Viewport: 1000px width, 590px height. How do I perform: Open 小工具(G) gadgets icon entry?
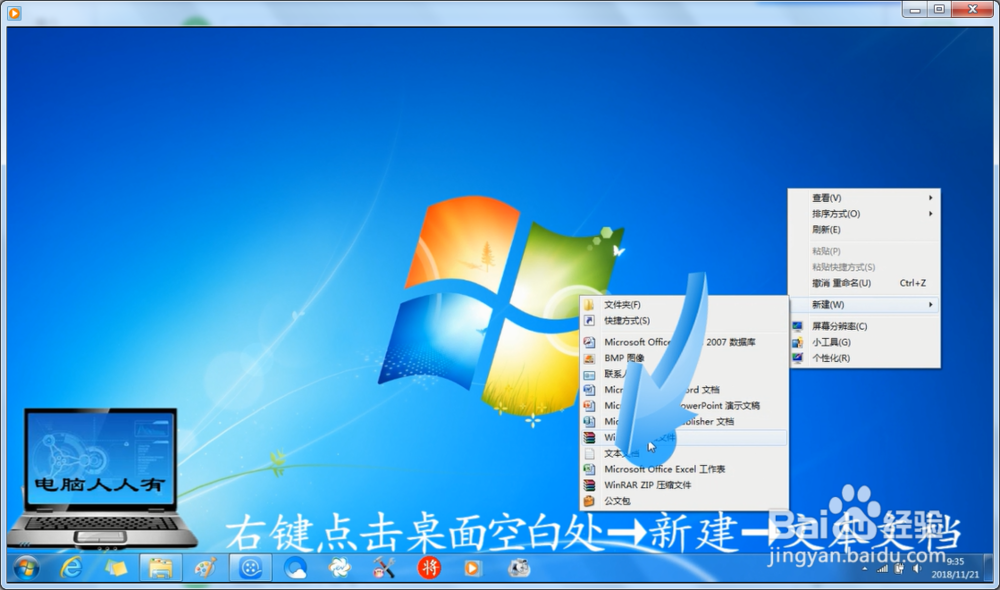pyautogui.click(x=864, y=342)
